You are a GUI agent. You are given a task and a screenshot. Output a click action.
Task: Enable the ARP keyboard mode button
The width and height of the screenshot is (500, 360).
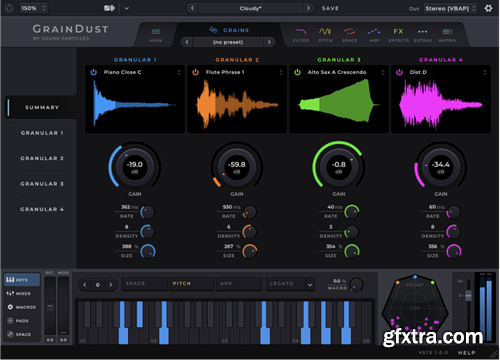[239, 284]
